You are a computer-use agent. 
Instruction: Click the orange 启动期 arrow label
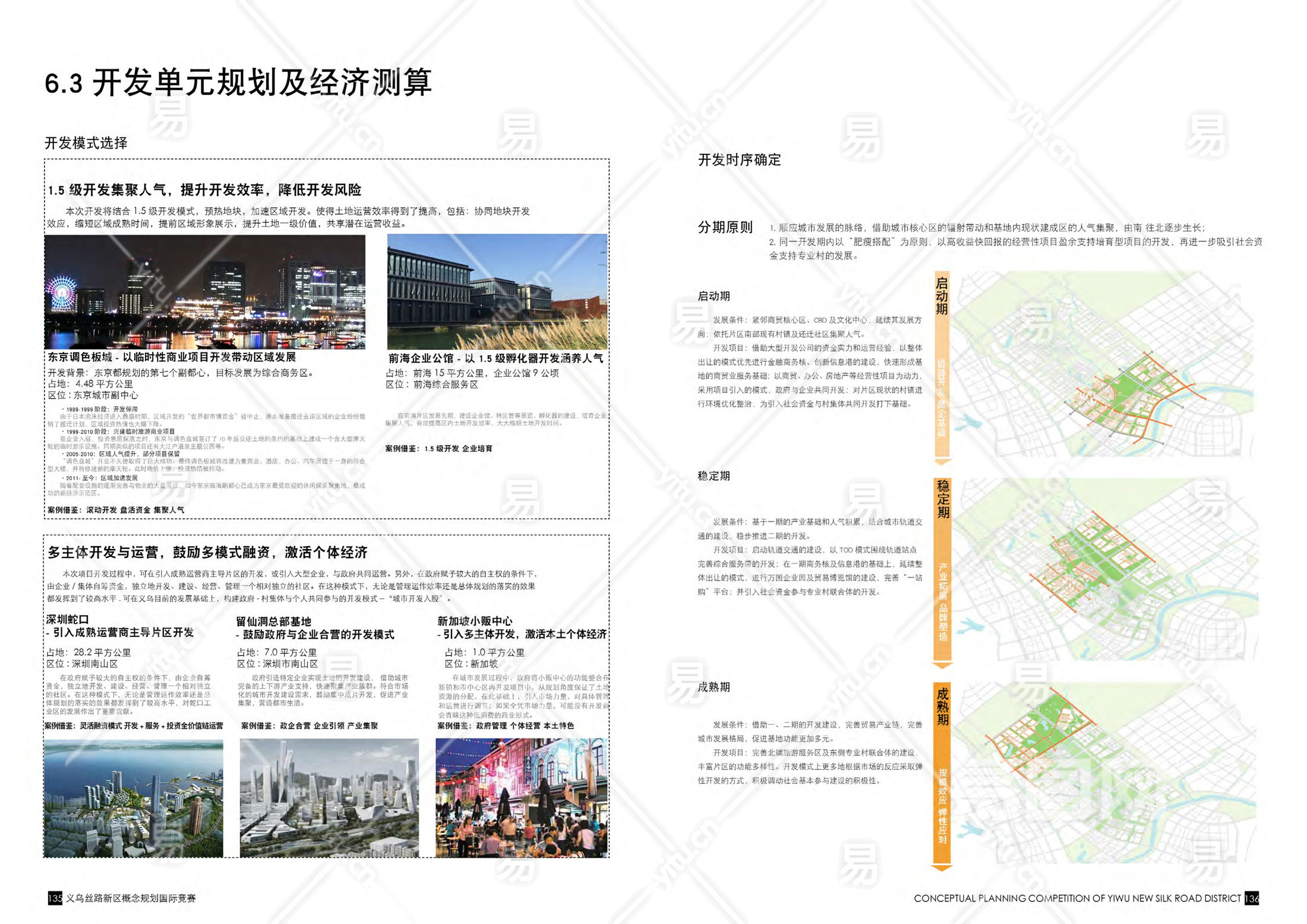pos(942,296)
